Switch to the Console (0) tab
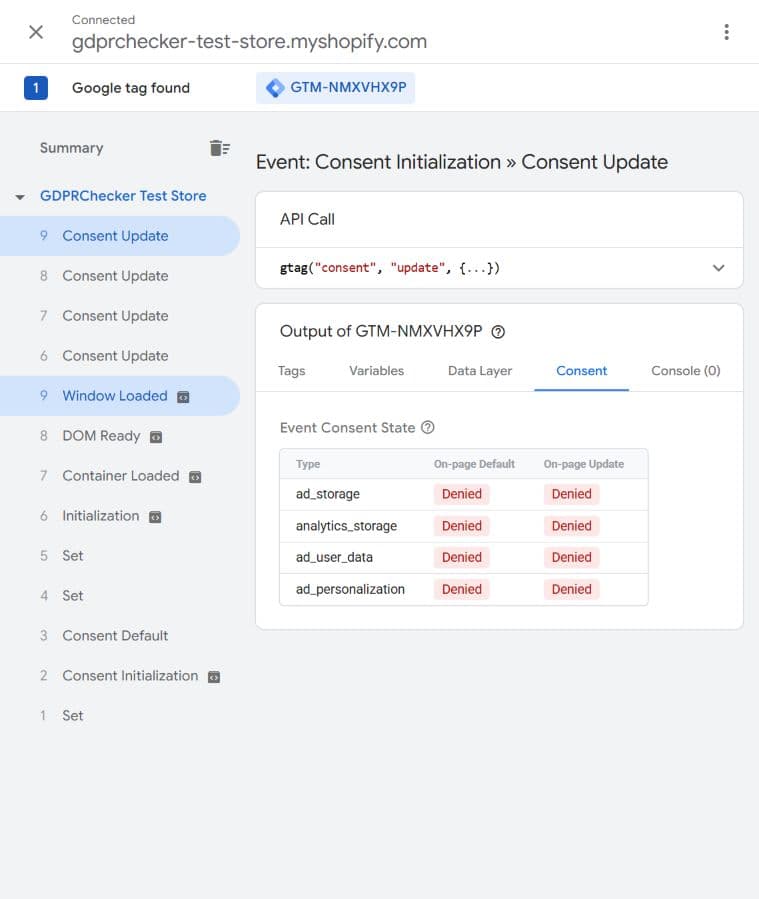The width and height of the screenshot is (759, 899). (x=686, y=371)
